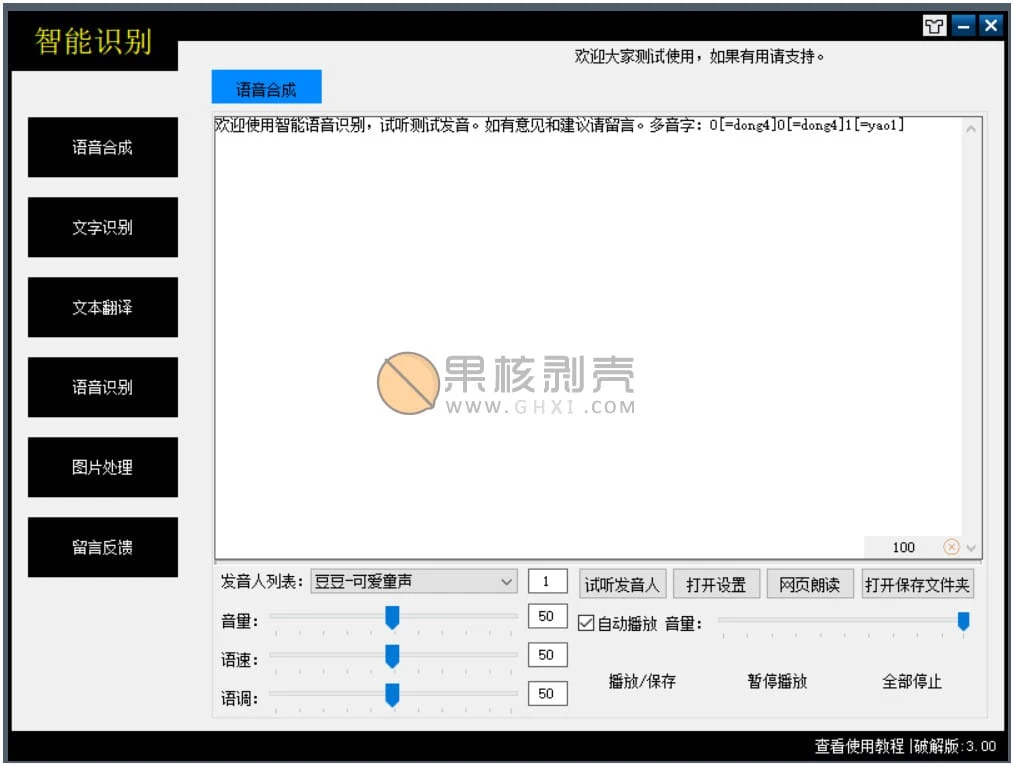1014x766 pixels.
Task: Open 文字识别 from the sidebar
Action: (x=103, y=228)
